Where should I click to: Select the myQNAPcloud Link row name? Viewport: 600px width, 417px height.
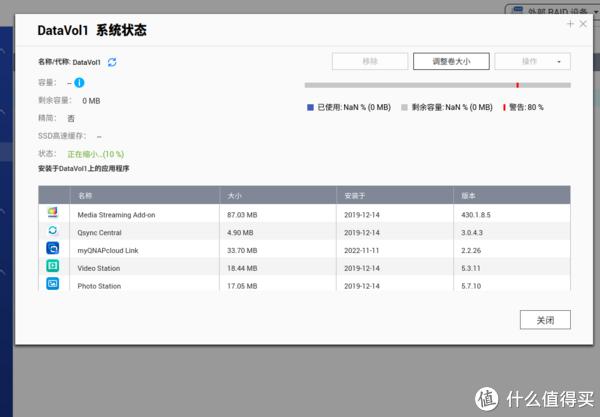tap(108, 251)
